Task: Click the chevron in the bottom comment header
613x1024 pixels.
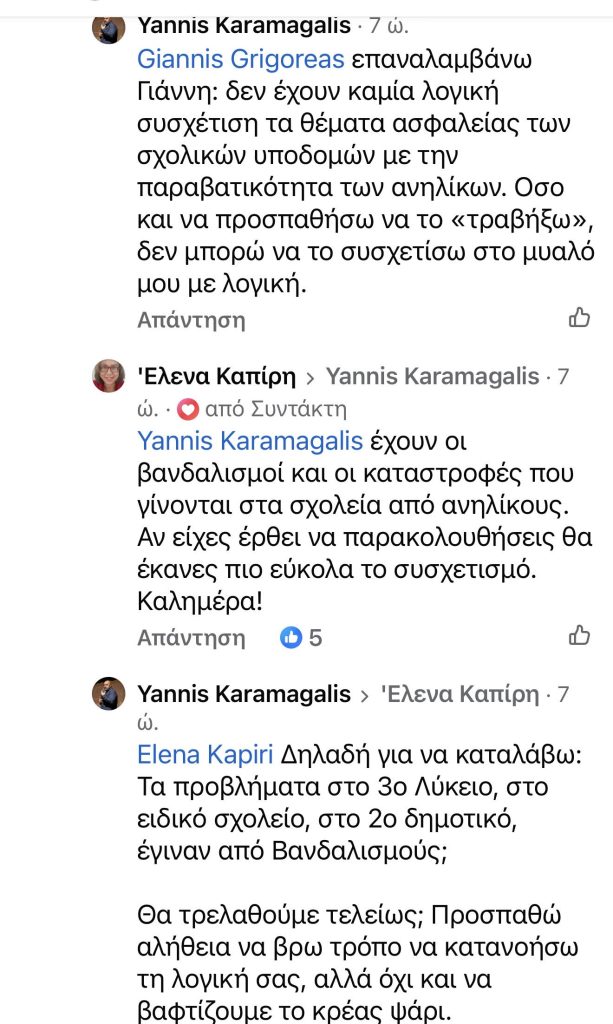Action: [366, 694]
